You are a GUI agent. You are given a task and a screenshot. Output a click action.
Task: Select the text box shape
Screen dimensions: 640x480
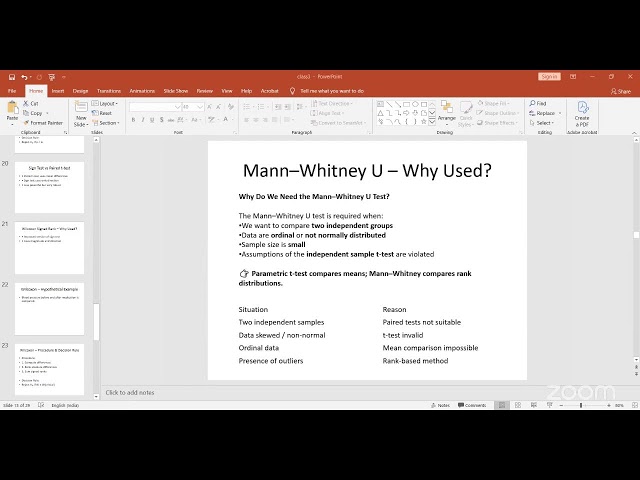[380, 104]
